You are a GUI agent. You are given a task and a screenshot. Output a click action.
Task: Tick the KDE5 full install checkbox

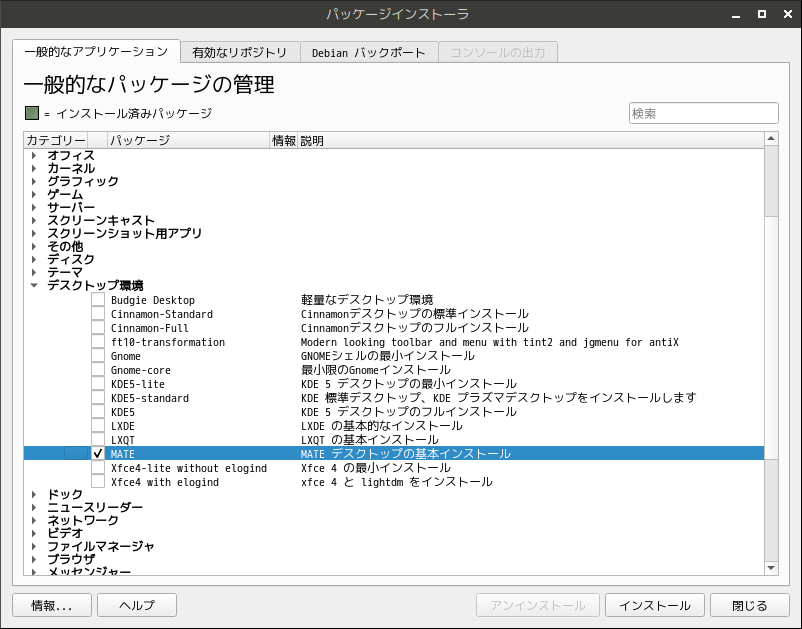[98, 412]
